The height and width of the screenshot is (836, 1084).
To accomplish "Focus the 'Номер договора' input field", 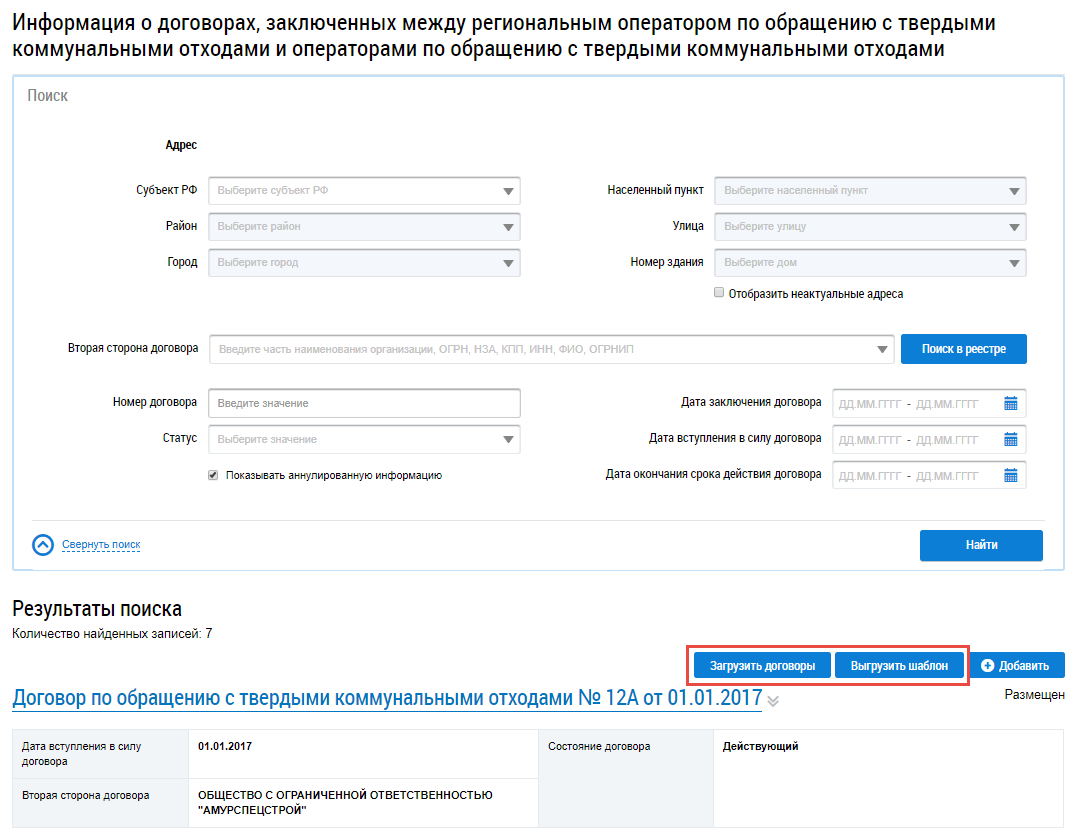I will (364, 403).
